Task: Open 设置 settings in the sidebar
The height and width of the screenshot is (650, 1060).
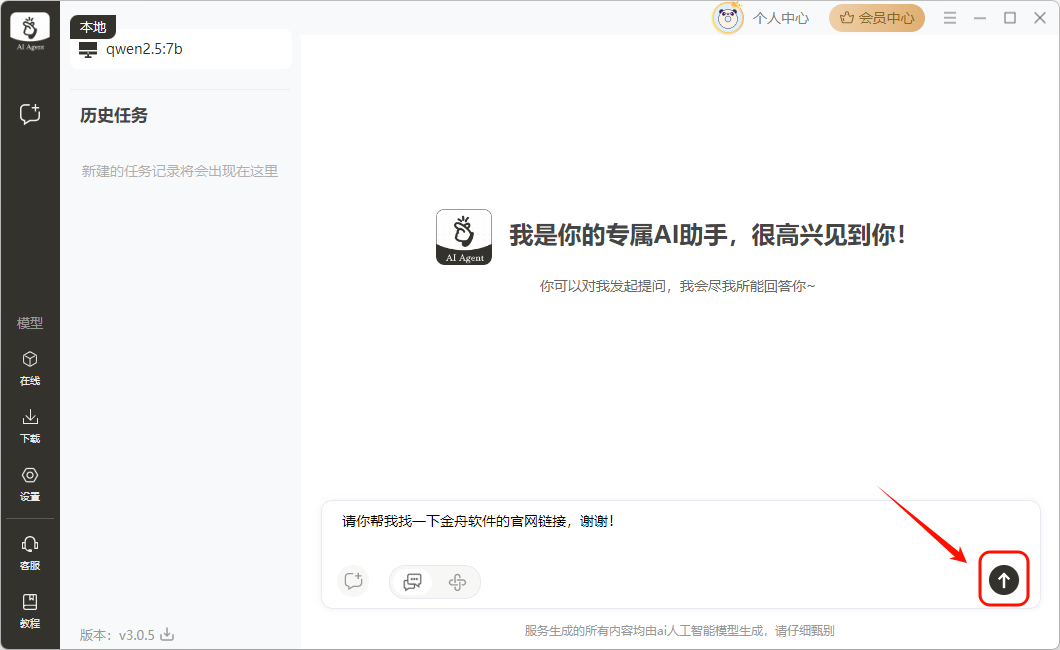Action: pyautogui.click(x=30, y=483)
